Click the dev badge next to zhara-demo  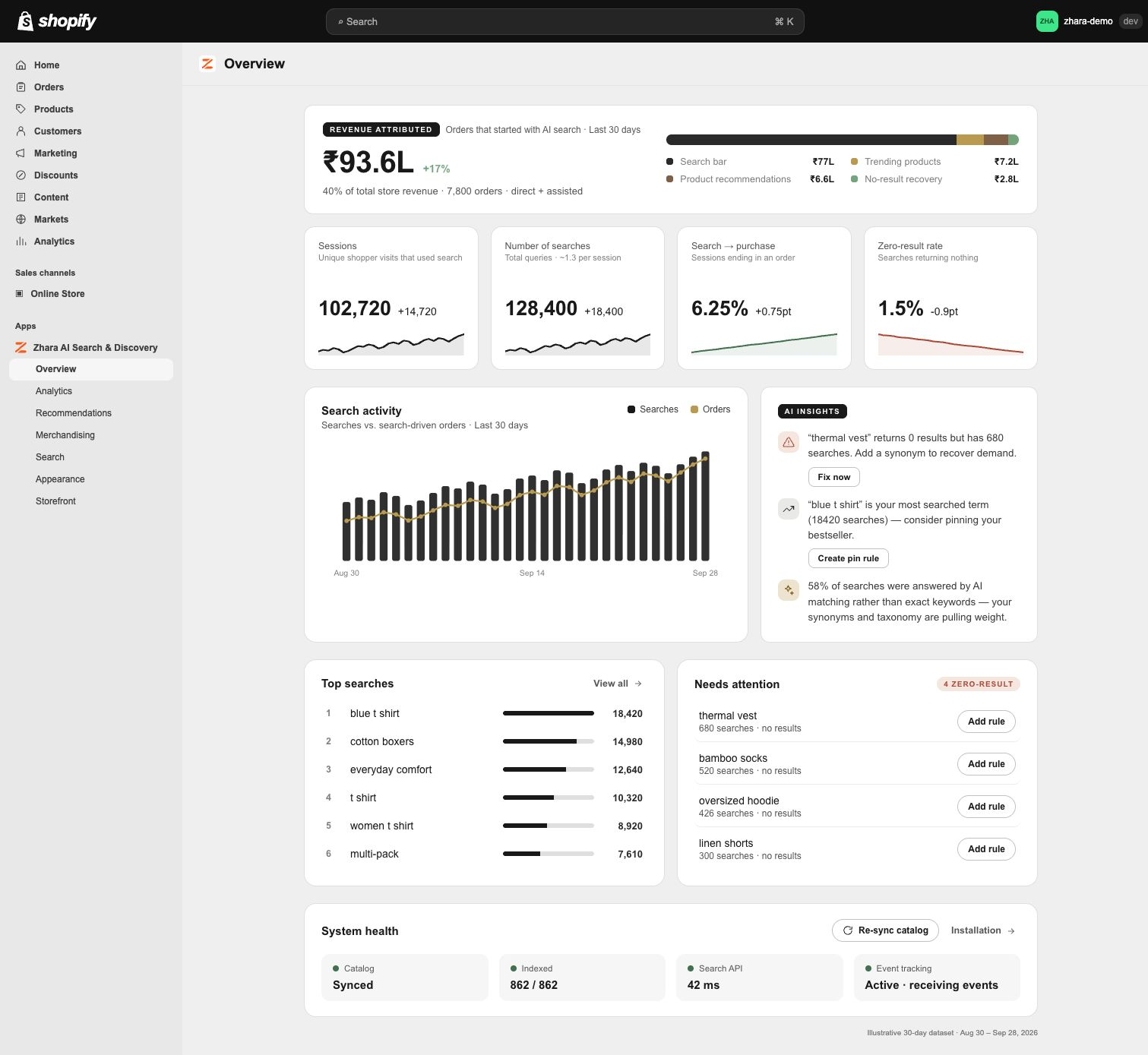tap(1131, 21)
